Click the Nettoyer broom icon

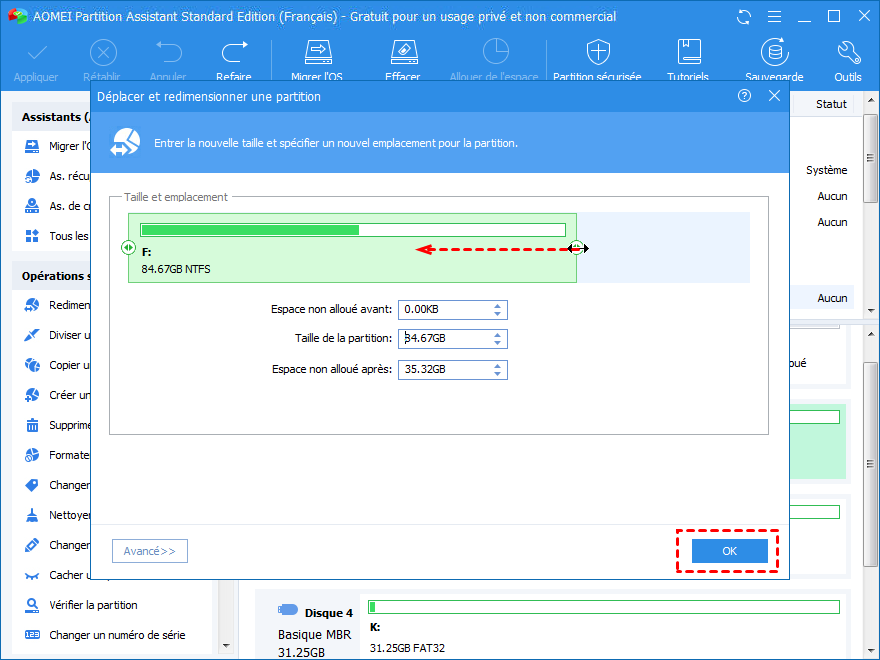pos(32,515)
